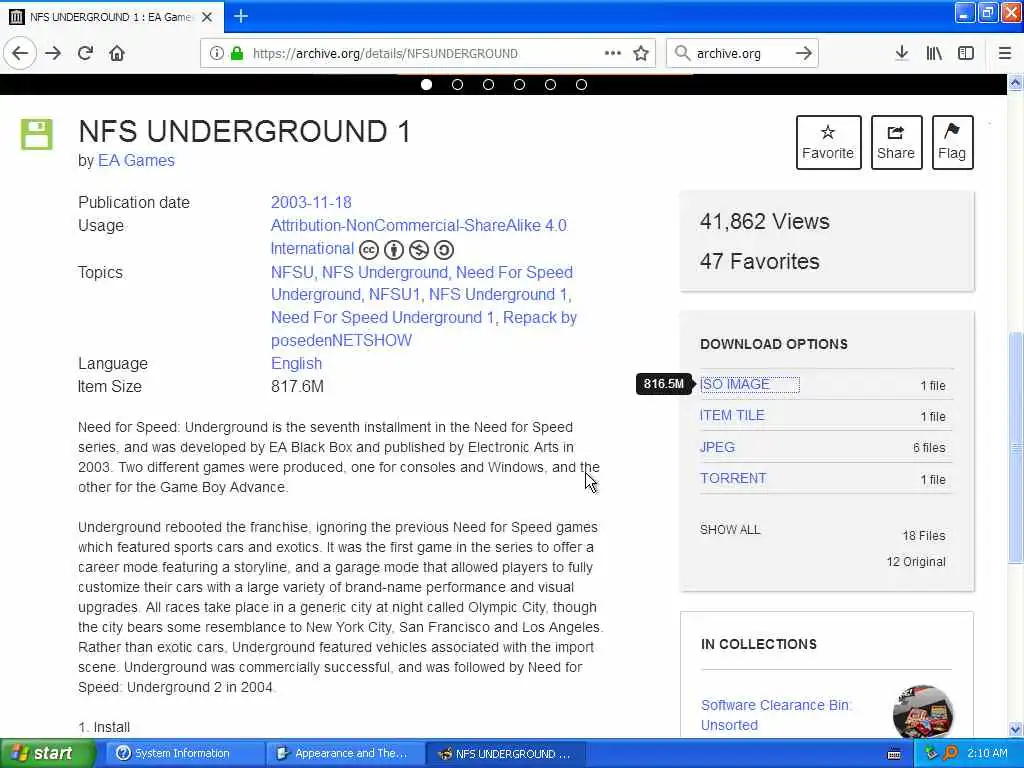Select the fifth carousel dot
This screenshot has width=1024, height=768.
551,84
